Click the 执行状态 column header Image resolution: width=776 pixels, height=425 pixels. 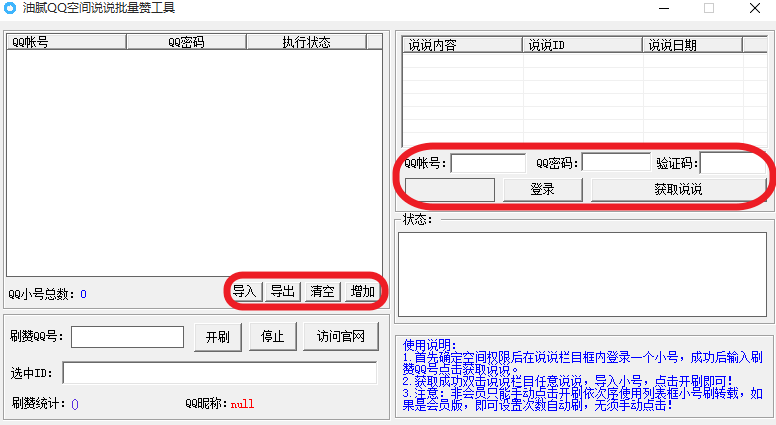point(306,42)
